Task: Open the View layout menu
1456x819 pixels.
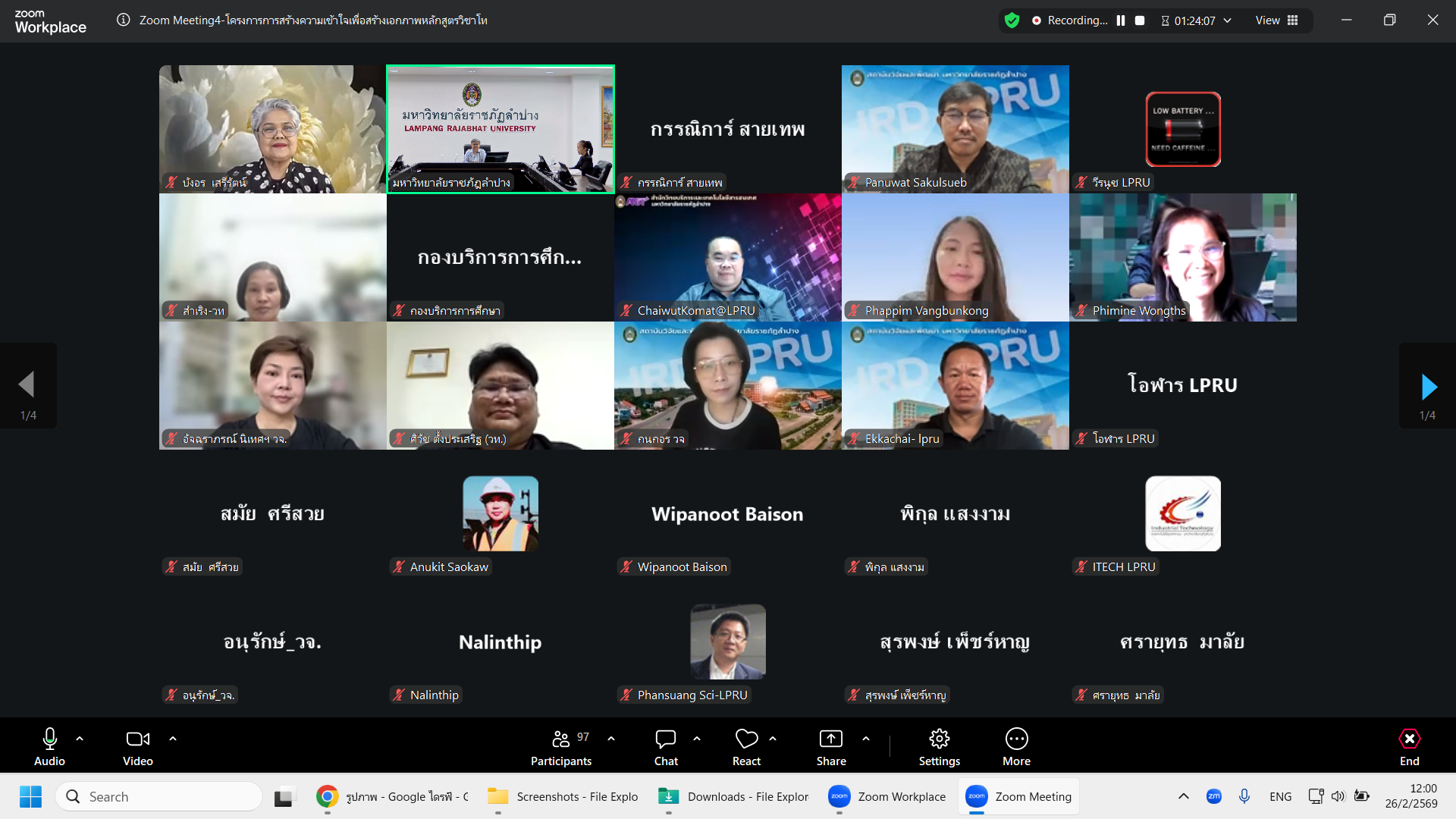Action: point(1276,20)
